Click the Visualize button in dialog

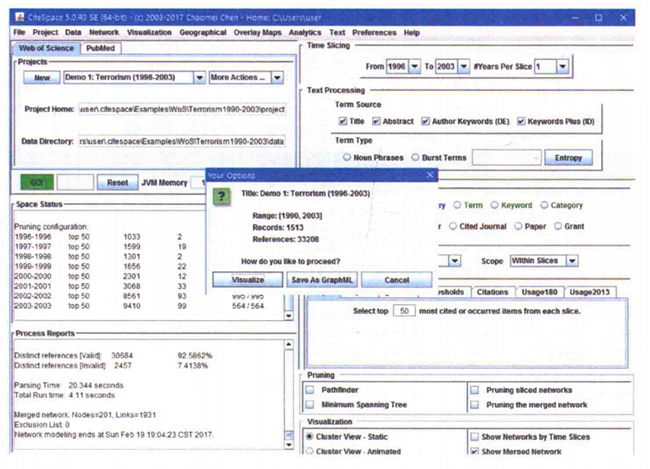coord(241,280)
